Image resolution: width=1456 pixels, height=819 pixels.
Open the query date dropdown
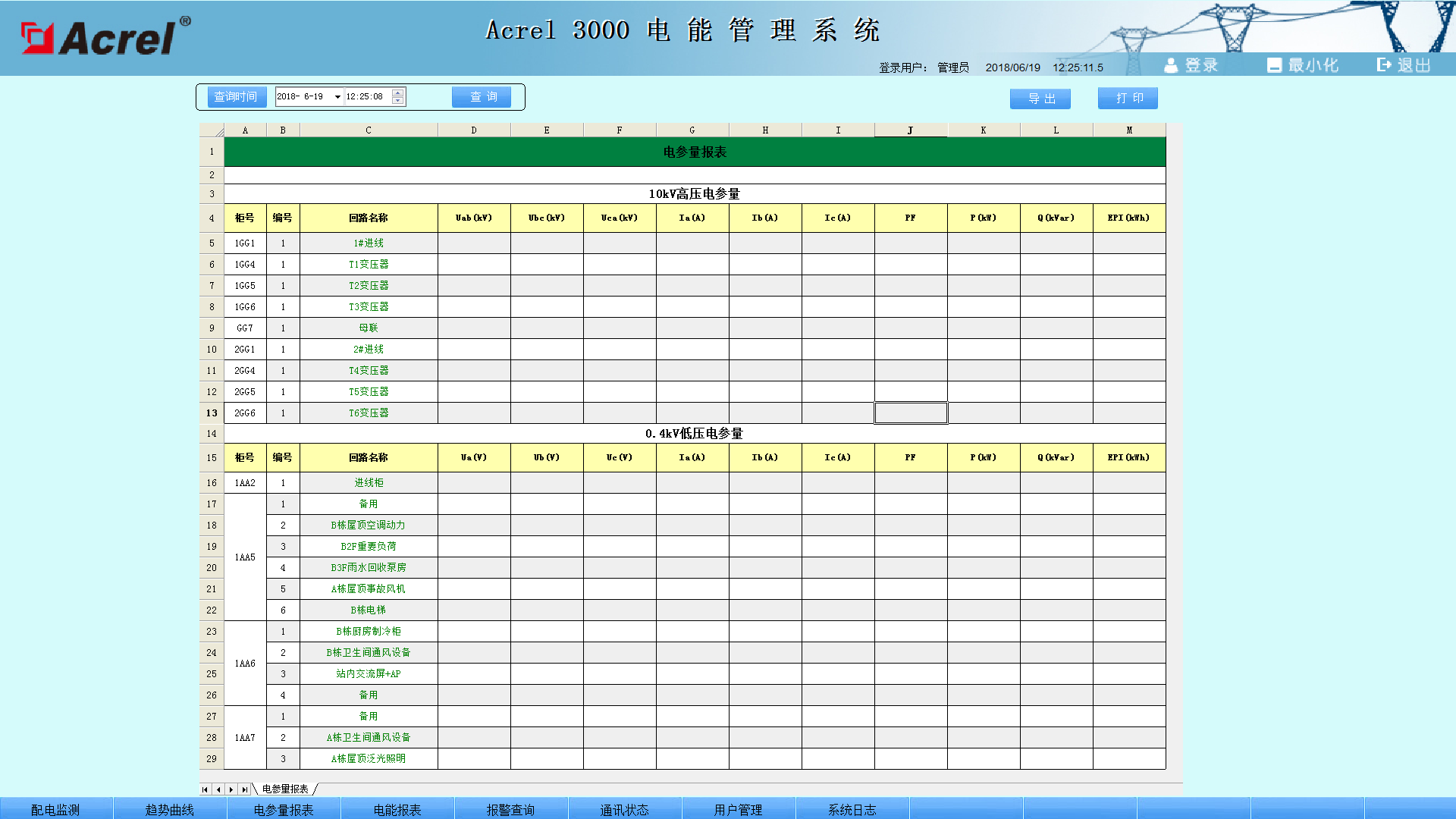337,97
